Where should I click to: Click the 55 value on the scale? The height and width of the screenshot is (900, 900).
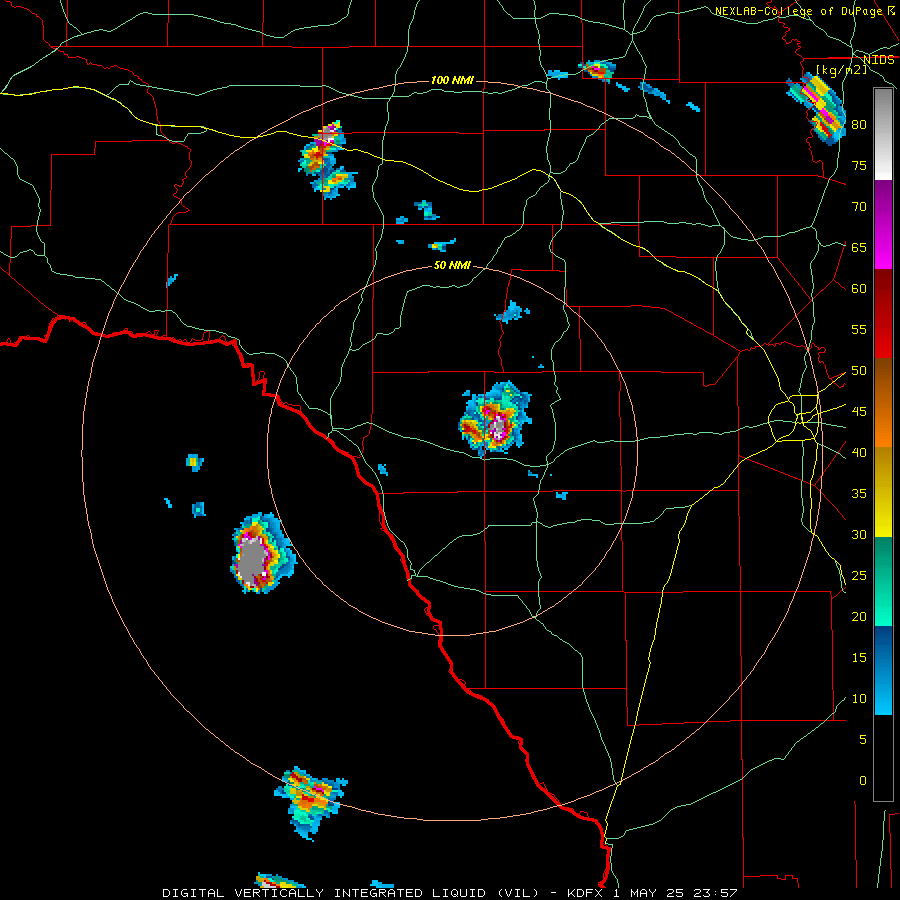(x=859, y=330)
